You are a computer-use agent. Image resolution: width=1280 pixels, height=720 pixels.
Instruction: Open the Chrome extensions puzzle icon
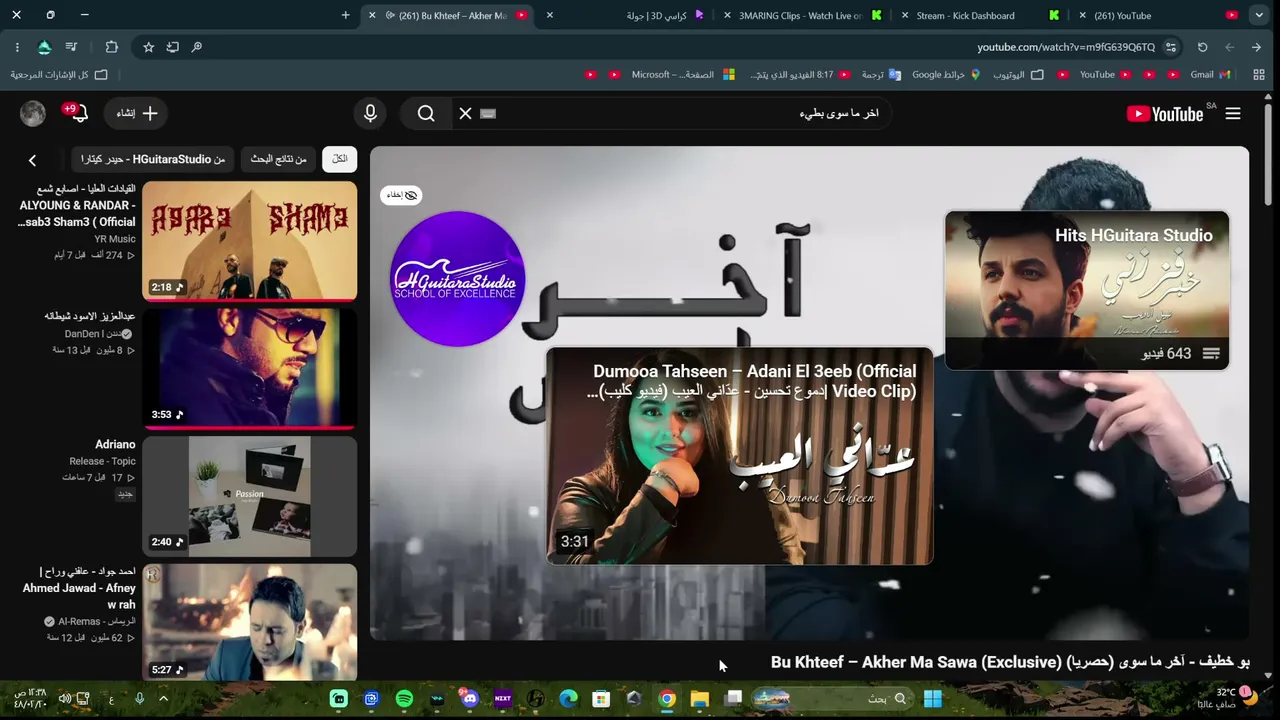[111, 47]
